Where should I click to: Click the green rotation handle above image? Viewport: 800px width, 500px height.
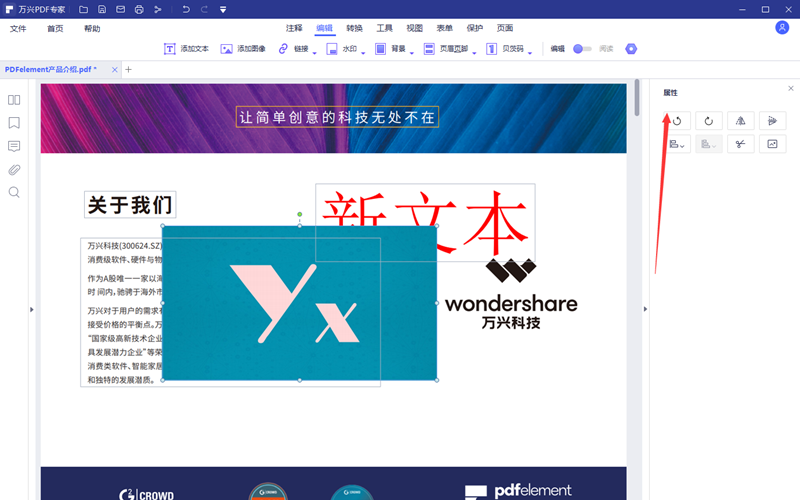pyautogui.click(x=299, y=214)
